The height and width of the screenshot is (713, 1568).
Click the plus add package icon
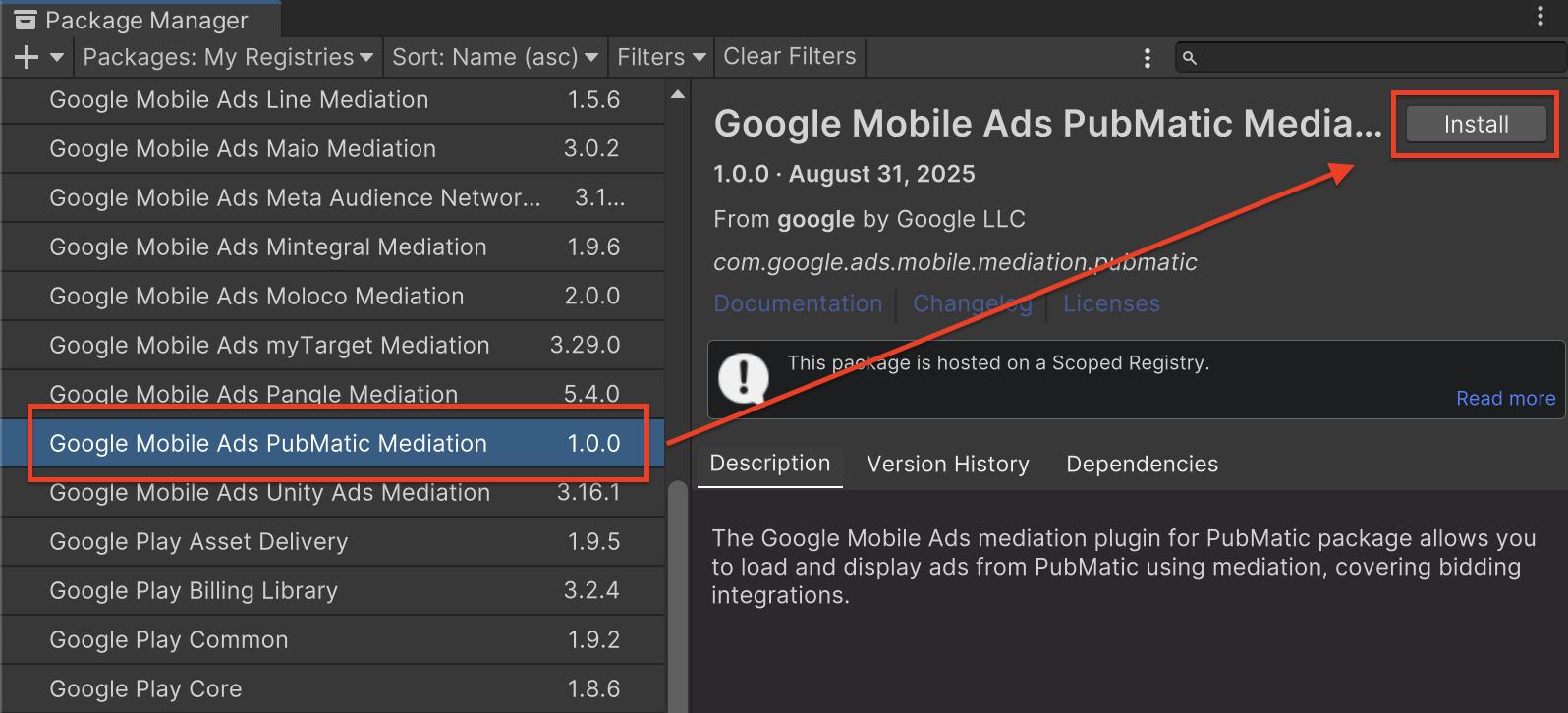(x=27, y=57)
